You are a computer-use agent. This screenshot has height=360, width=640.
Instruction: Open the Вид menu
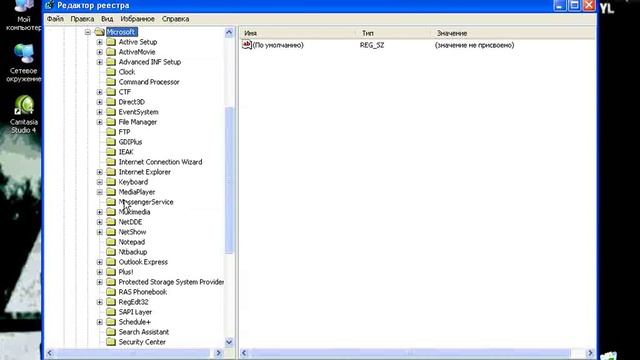click(x=107, y=19)
